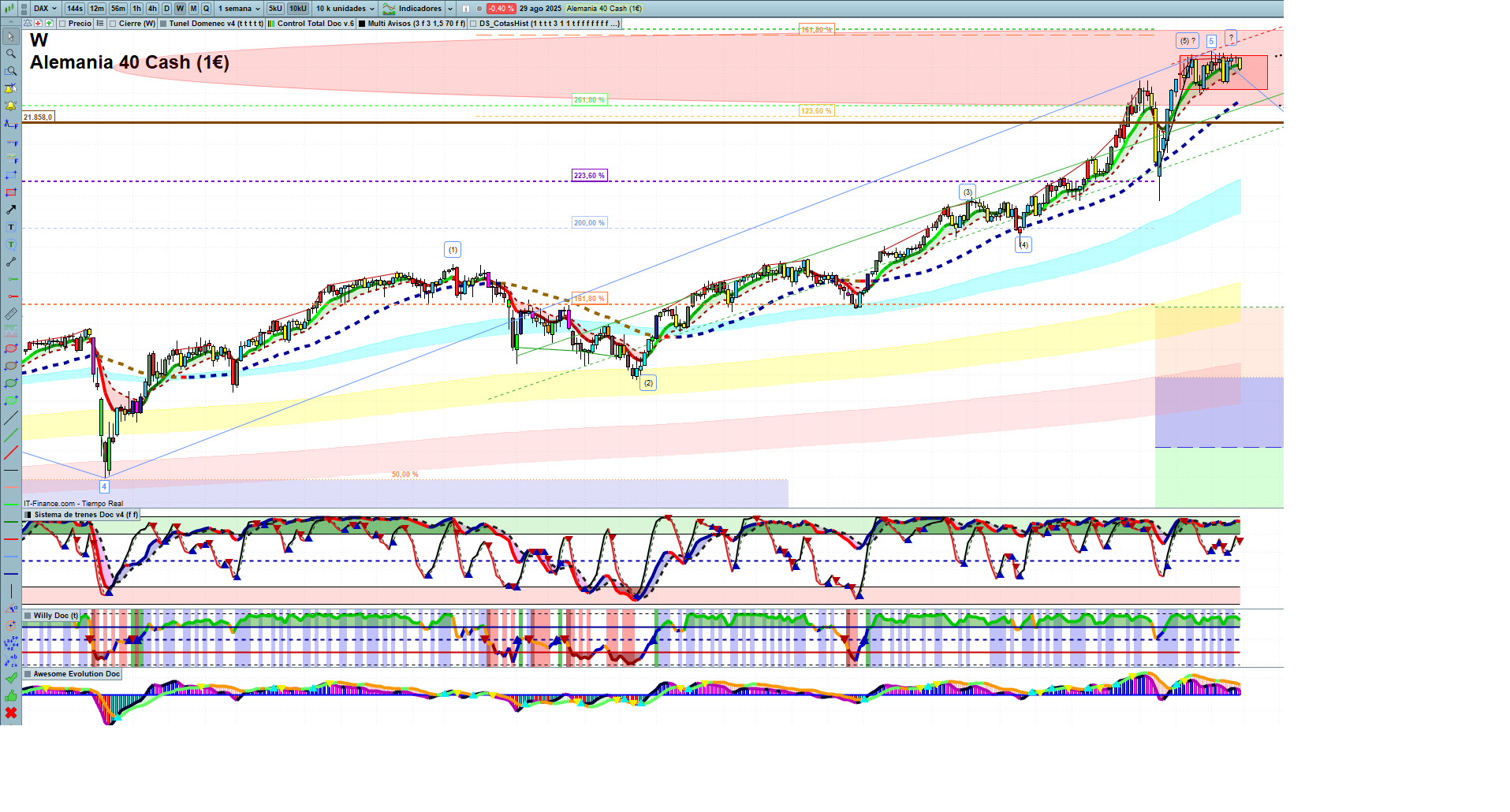Toggle Willy Doc panel box
Image resolution: width=1510 pixels, height=812 pixels.
28,616
